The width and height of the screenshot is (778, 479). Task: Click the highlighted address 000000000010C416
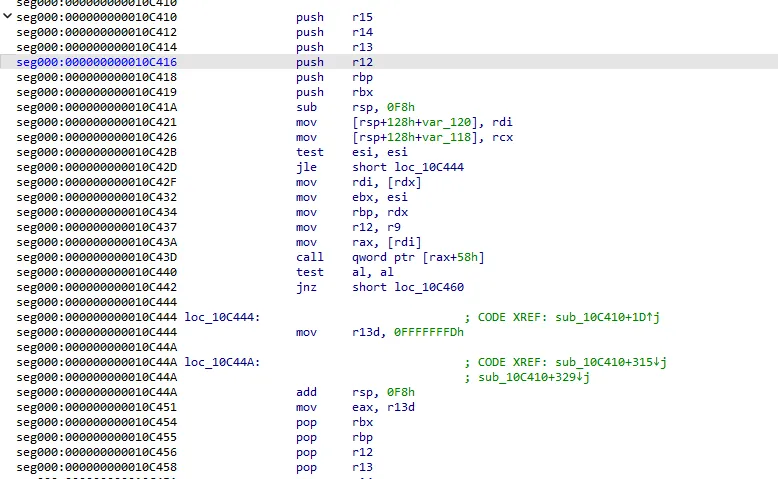[96, 62]
